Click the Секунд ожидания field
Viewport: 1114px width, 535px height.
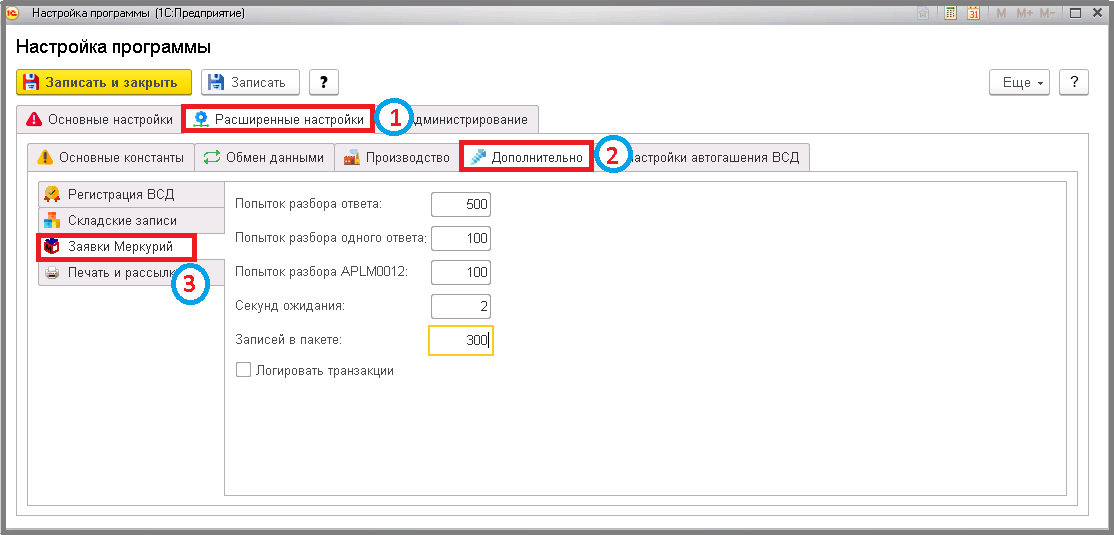pyautogui.click(x=461, y=306)
